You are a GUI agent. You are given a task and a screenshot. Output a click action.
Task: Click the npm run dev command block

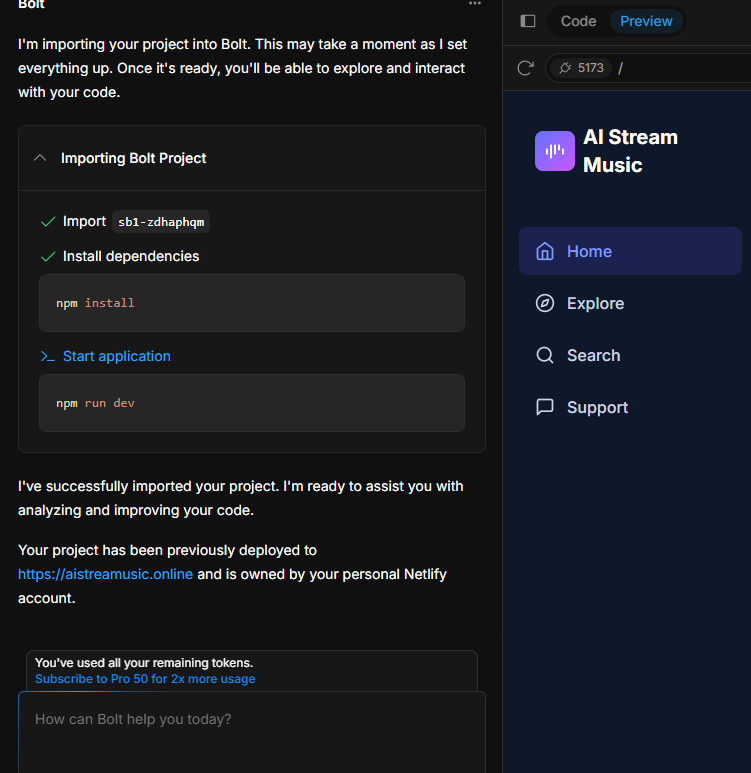pyautogui.click(x=252, y=403)
